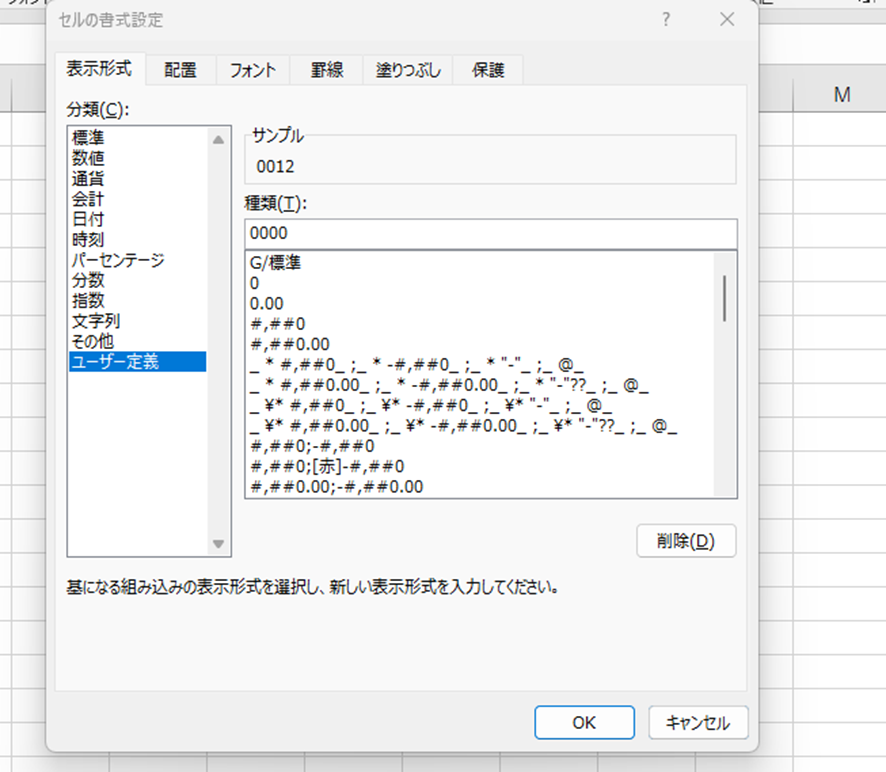886x772 pixels.
Task: Select the 罫線 tab
Action: coord(326,70)
